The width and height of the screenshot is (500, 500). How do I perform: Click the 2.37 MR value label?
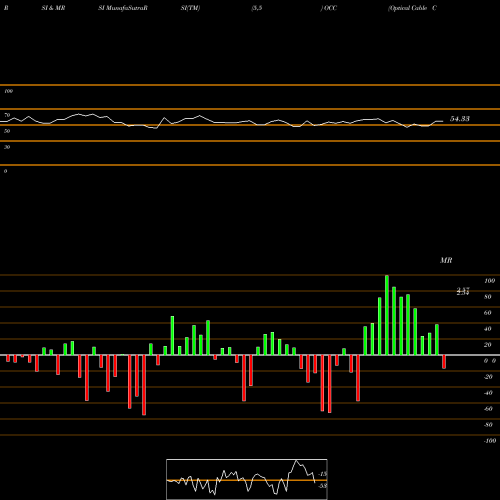tap(463, 292)
